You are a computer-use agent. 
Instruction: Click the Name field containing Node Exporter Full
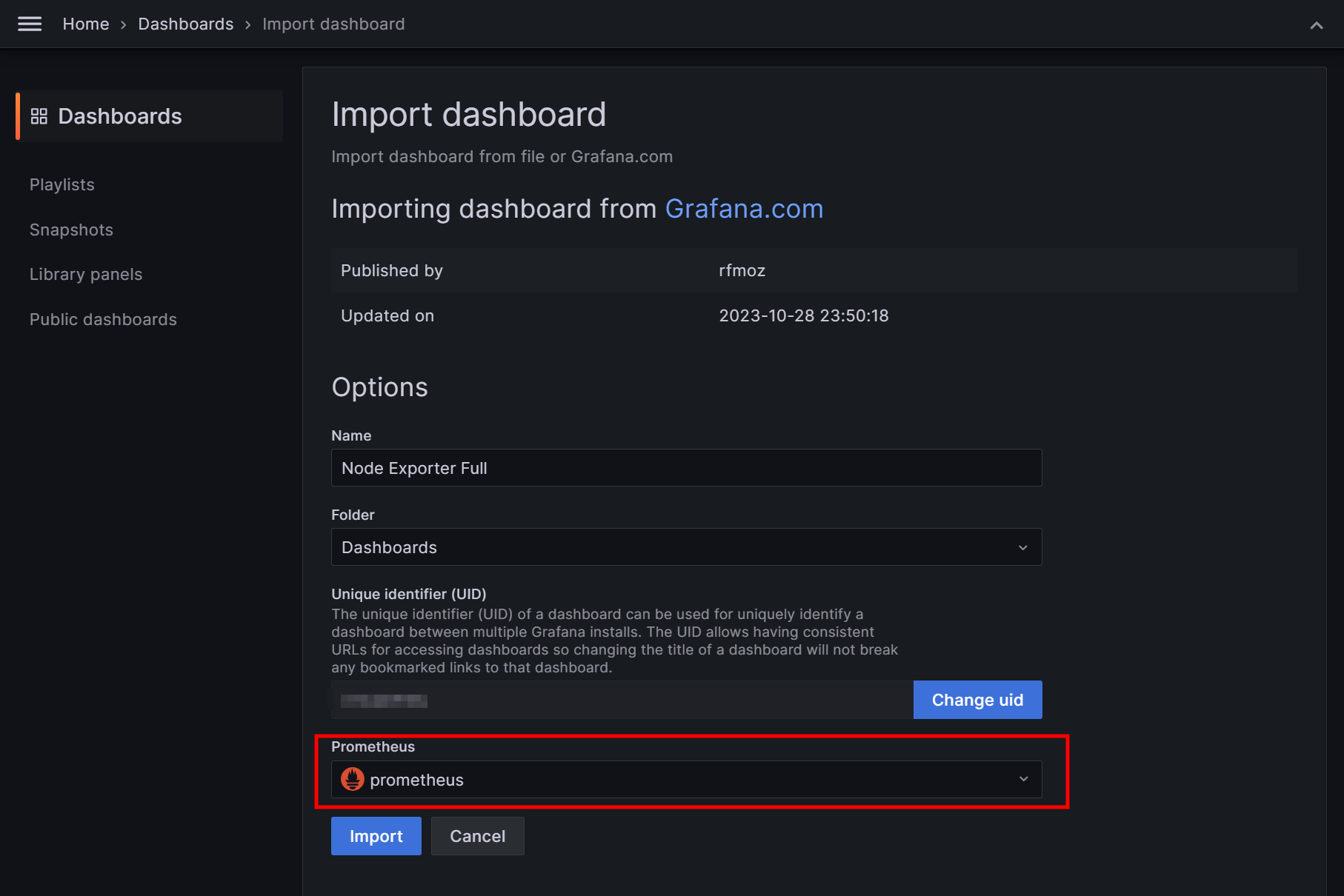686,468
